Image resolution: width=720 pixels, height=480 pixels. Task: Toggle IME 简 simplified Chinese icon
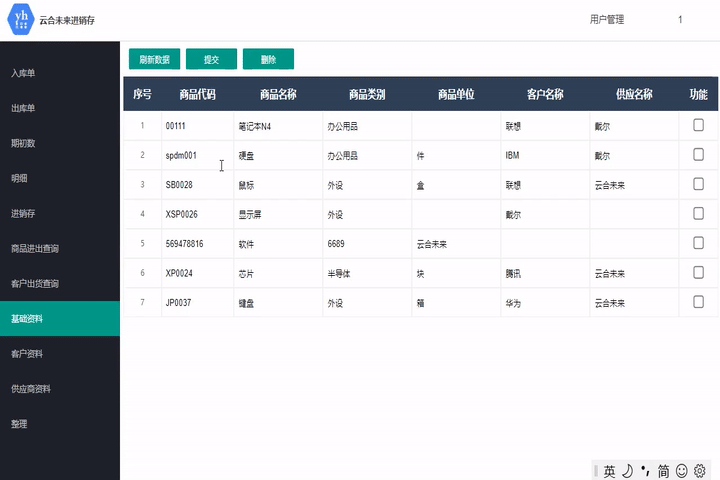click(x=663, y=471)
